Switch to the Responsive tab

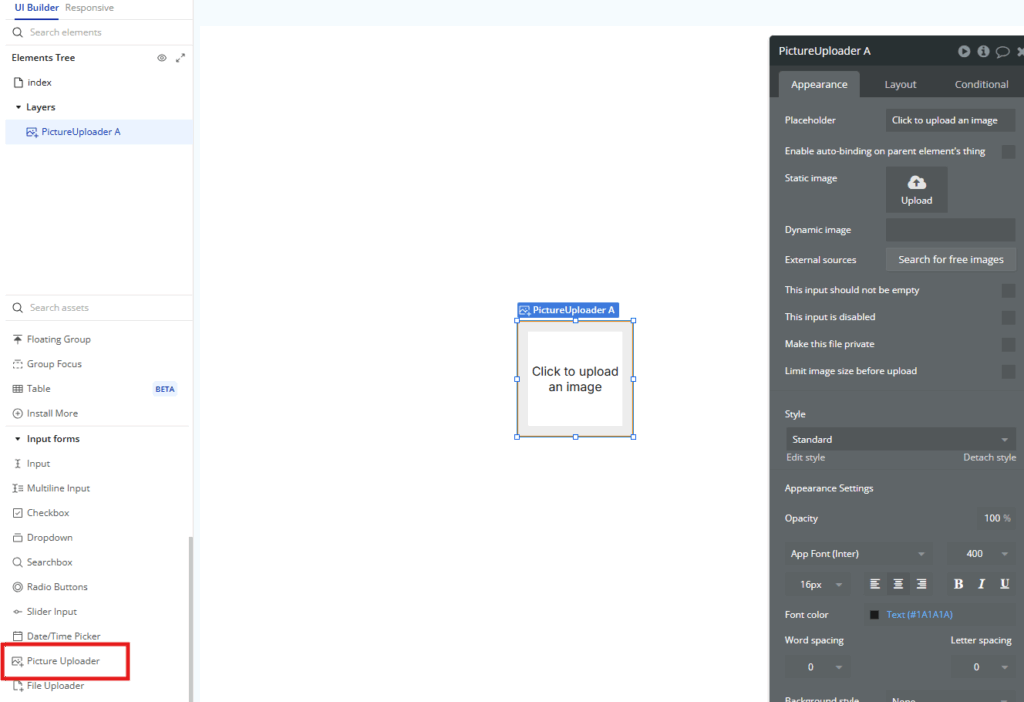click(89, 8)
